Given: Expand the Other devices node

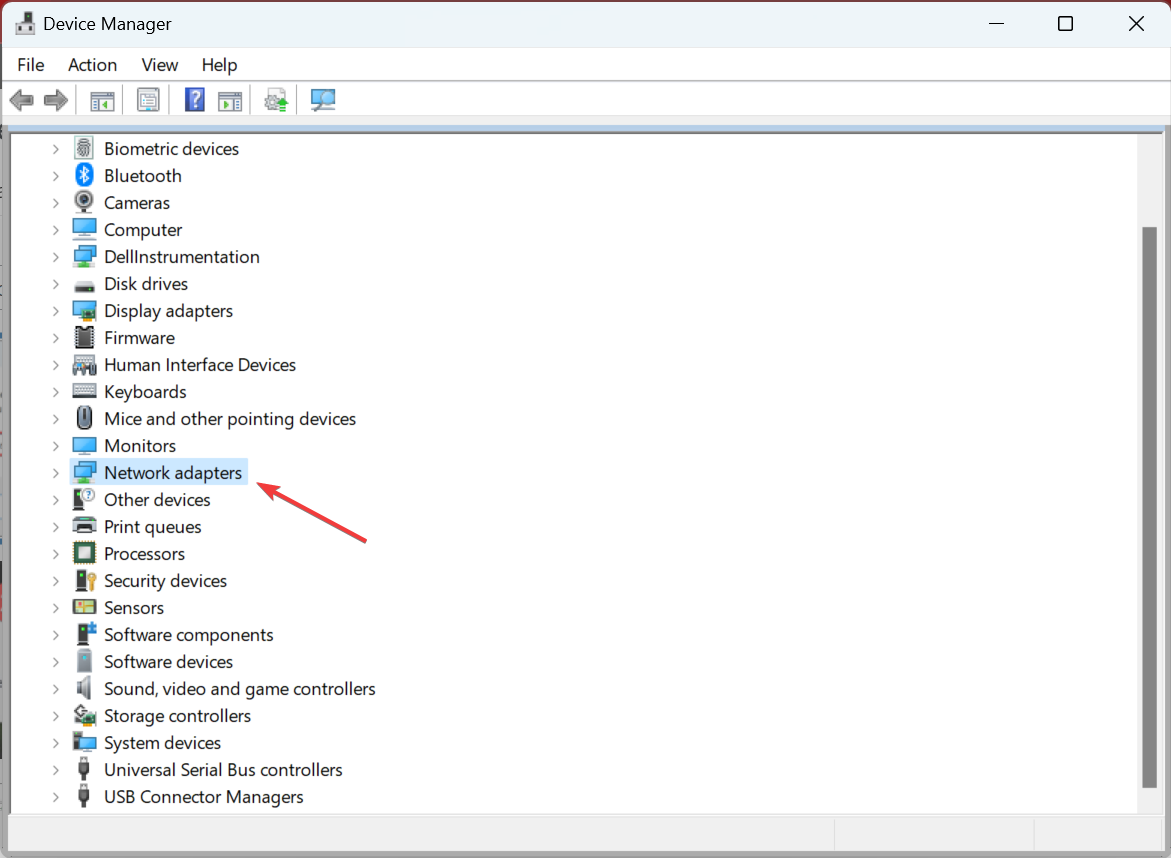Looking at the screenshot, I should point(56,500).
